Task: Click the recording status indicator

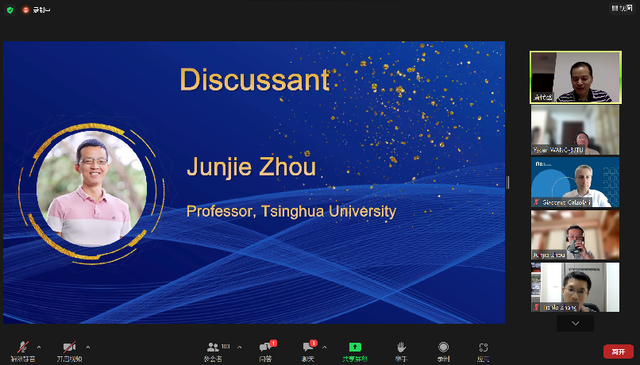Action: click(x=36, y=10)
